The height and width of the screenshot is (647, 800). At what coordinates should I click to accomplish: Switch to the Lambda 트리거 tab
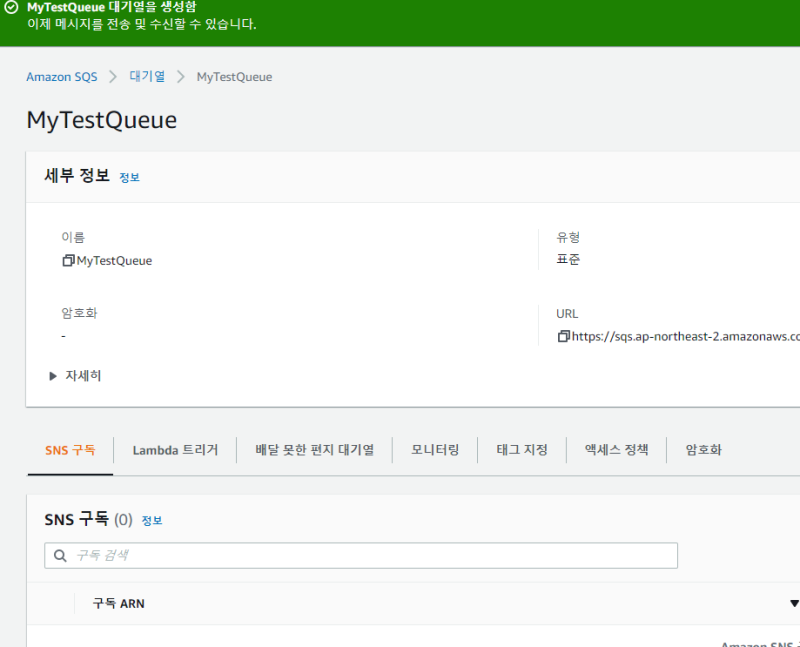pyautogui.click(x=175, y=450)
